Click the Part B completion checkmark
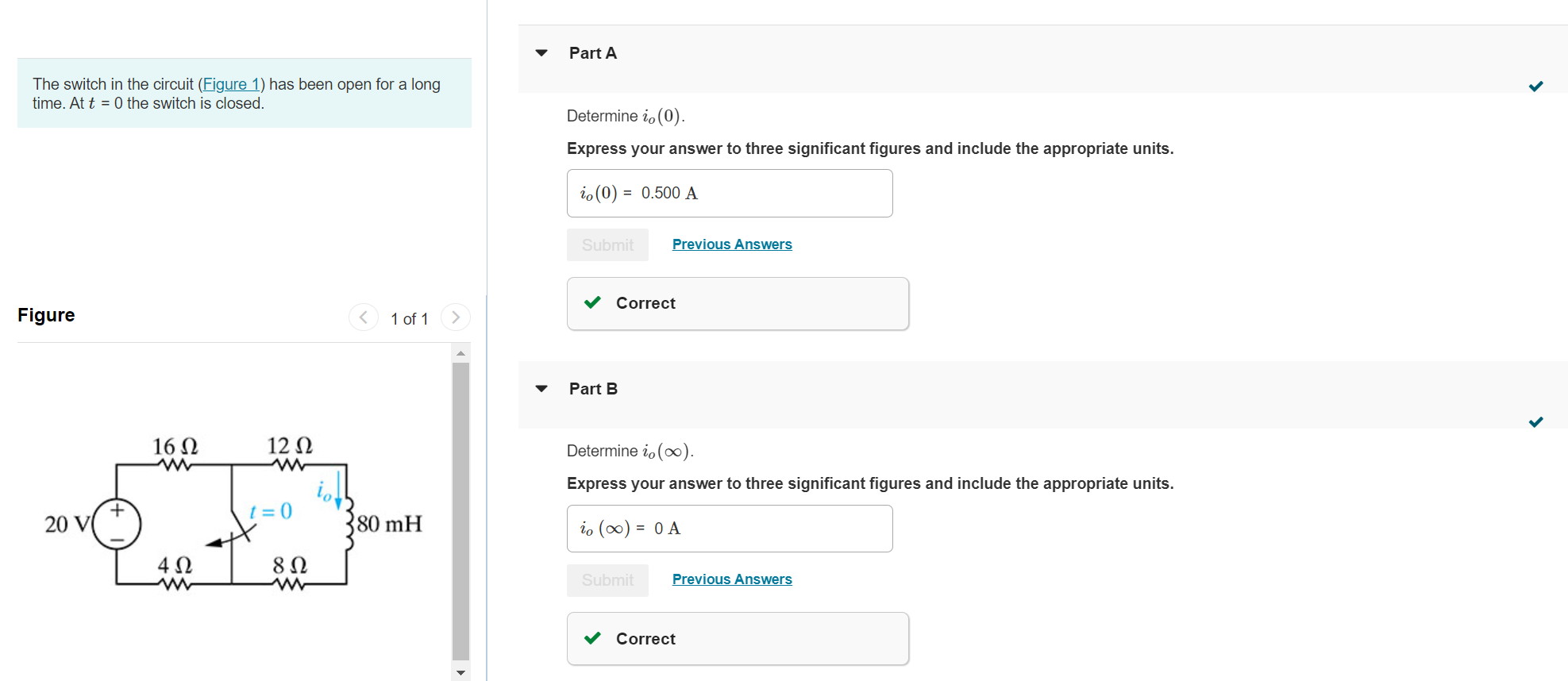The width and height of the screenshot is (1568, 681). pos(1535,422)
